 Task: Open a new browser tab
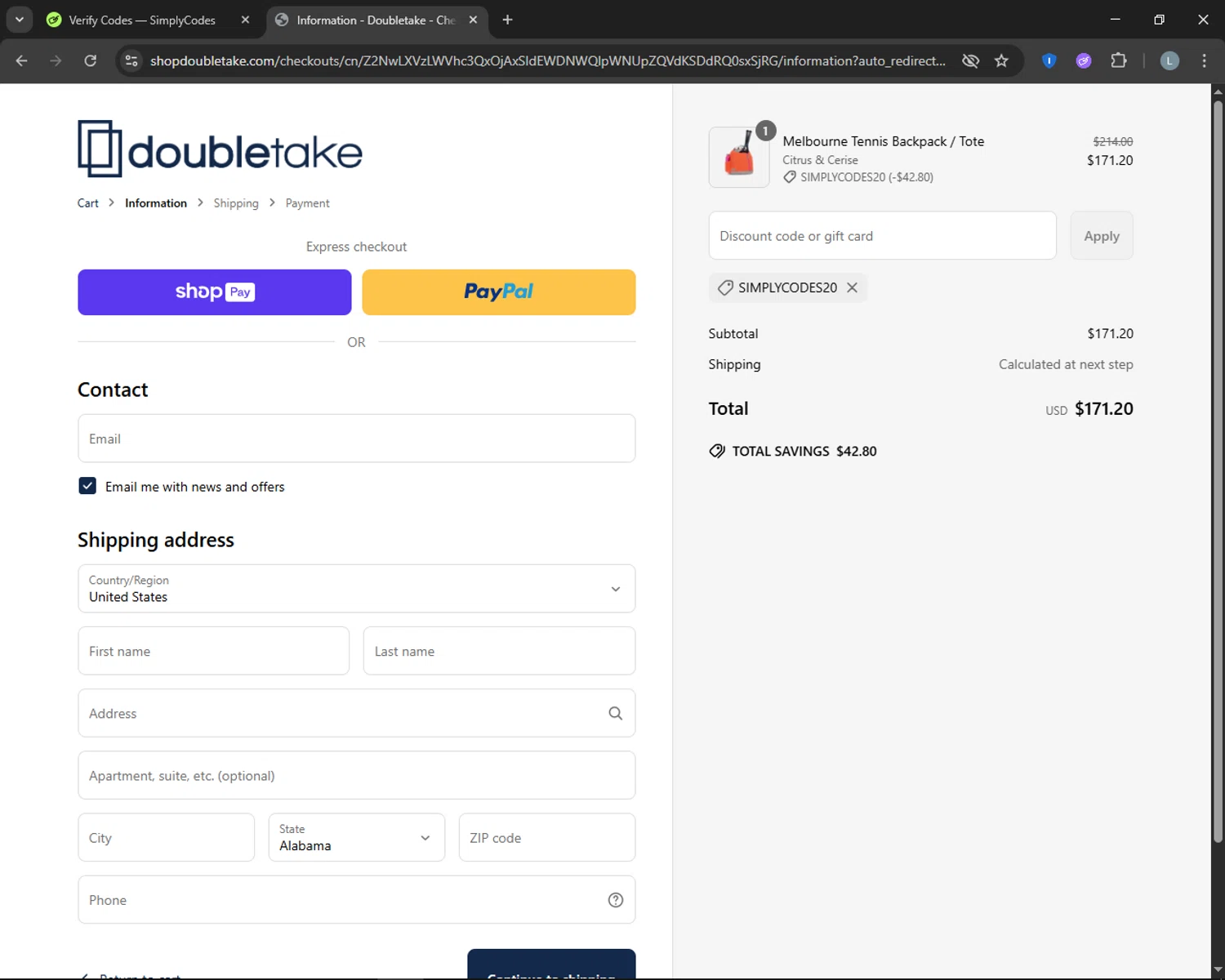tap(507, 20)
